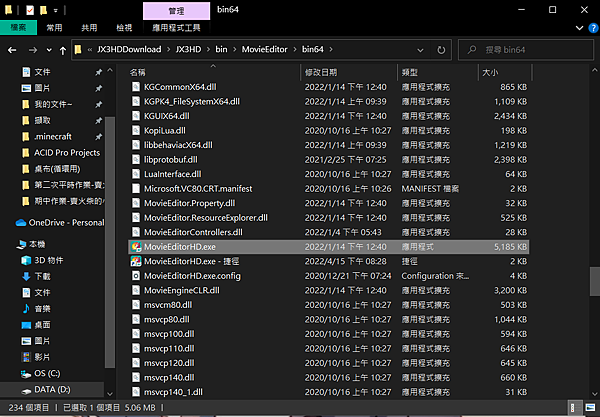Image resolution: width=600 pixels, height=417 pixels.
Task: Open 桌面 desktop icon in sidebar
Action: [26, 325]
